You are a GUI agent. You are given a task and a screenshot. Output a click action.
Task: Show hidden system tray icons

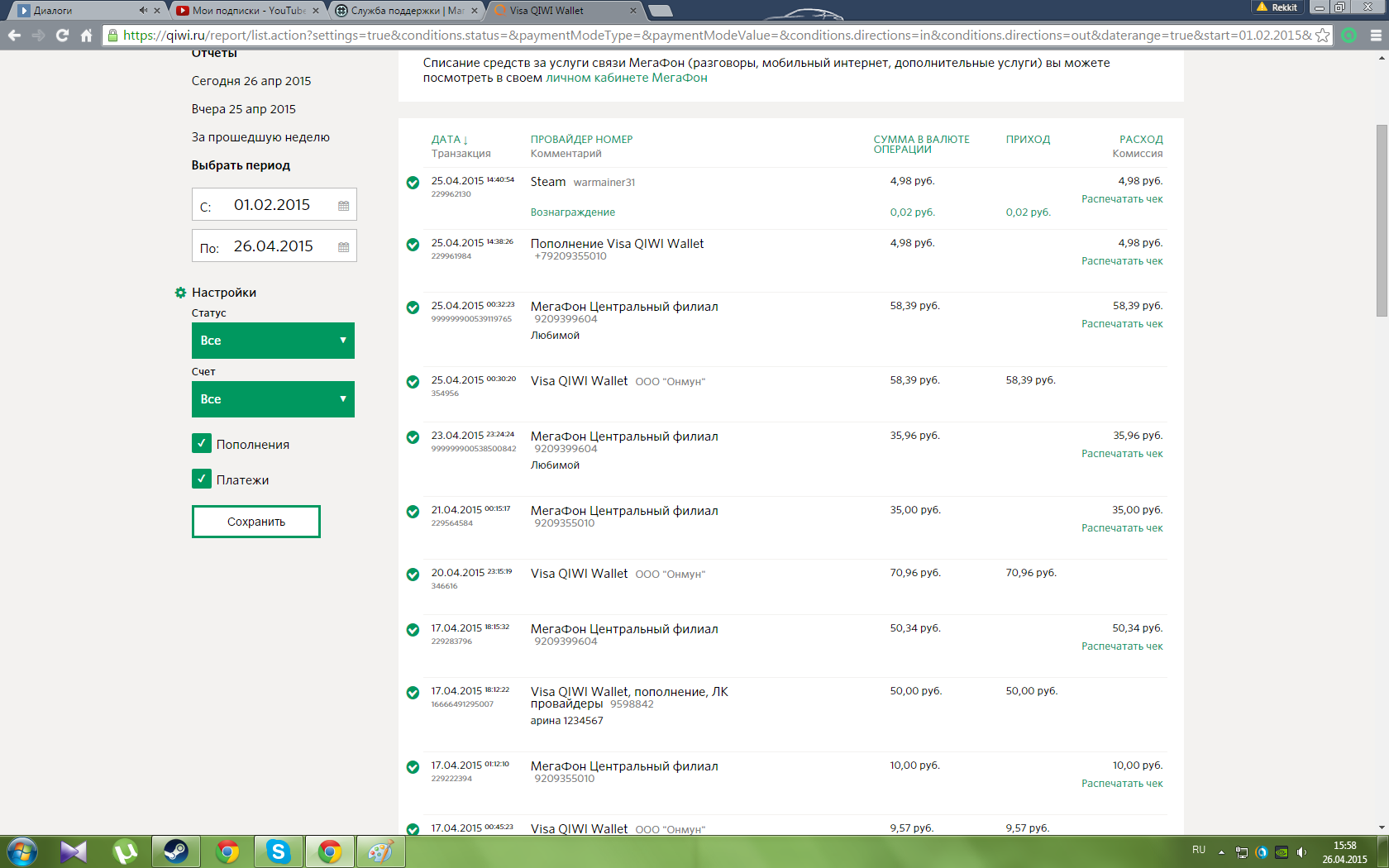coord(1221,851)
